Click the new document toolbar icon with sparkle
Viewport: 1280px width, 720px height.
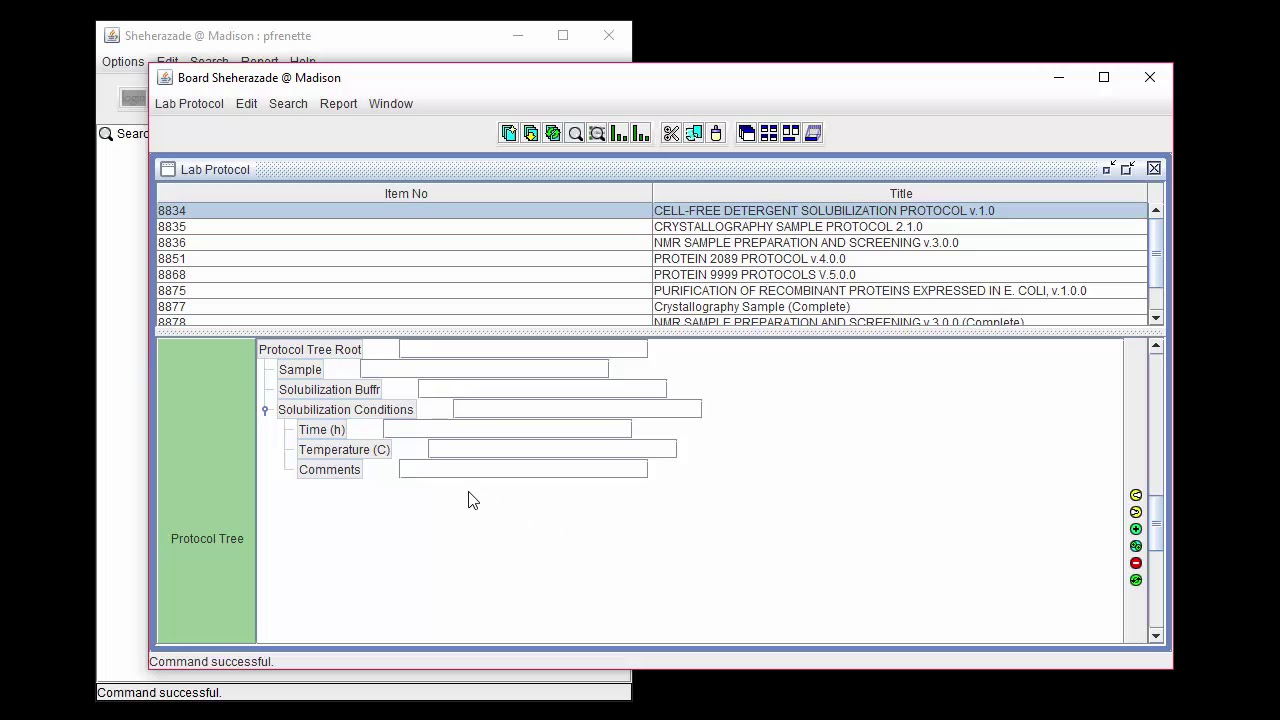click(509, 133)
